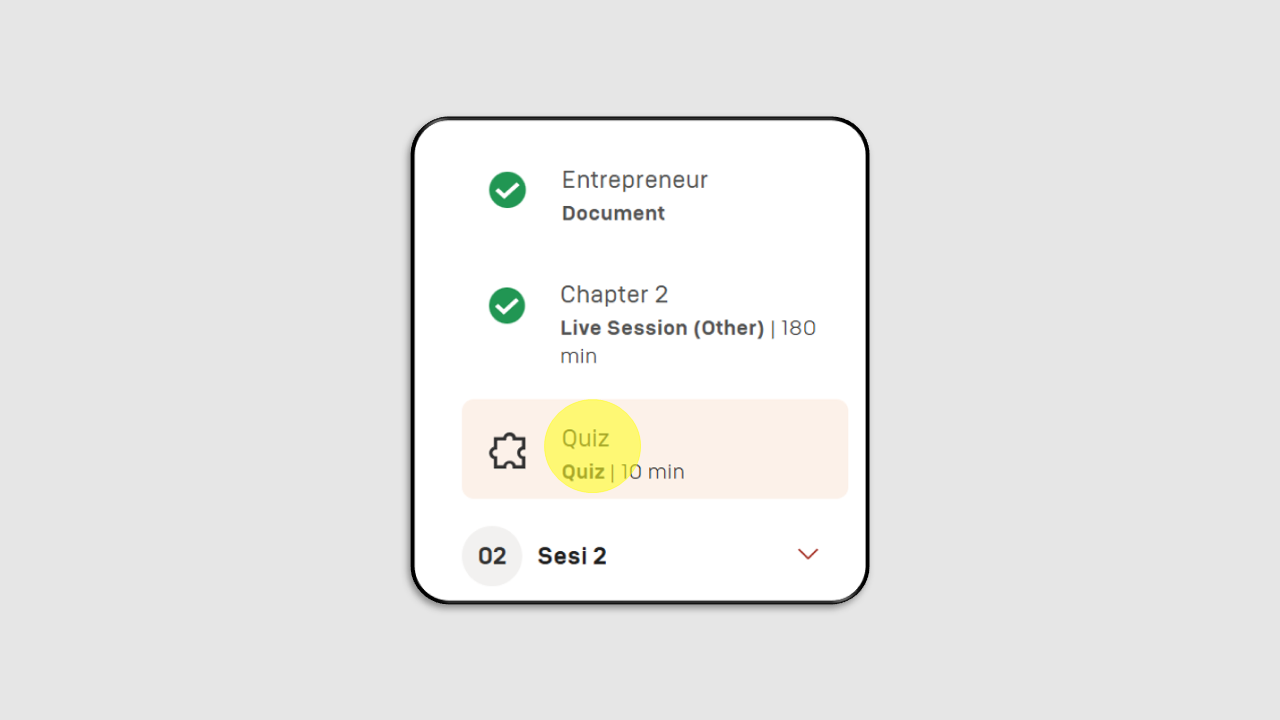
Task: Expand Sesi 2 with the red chevron
Action: point(808,554)
